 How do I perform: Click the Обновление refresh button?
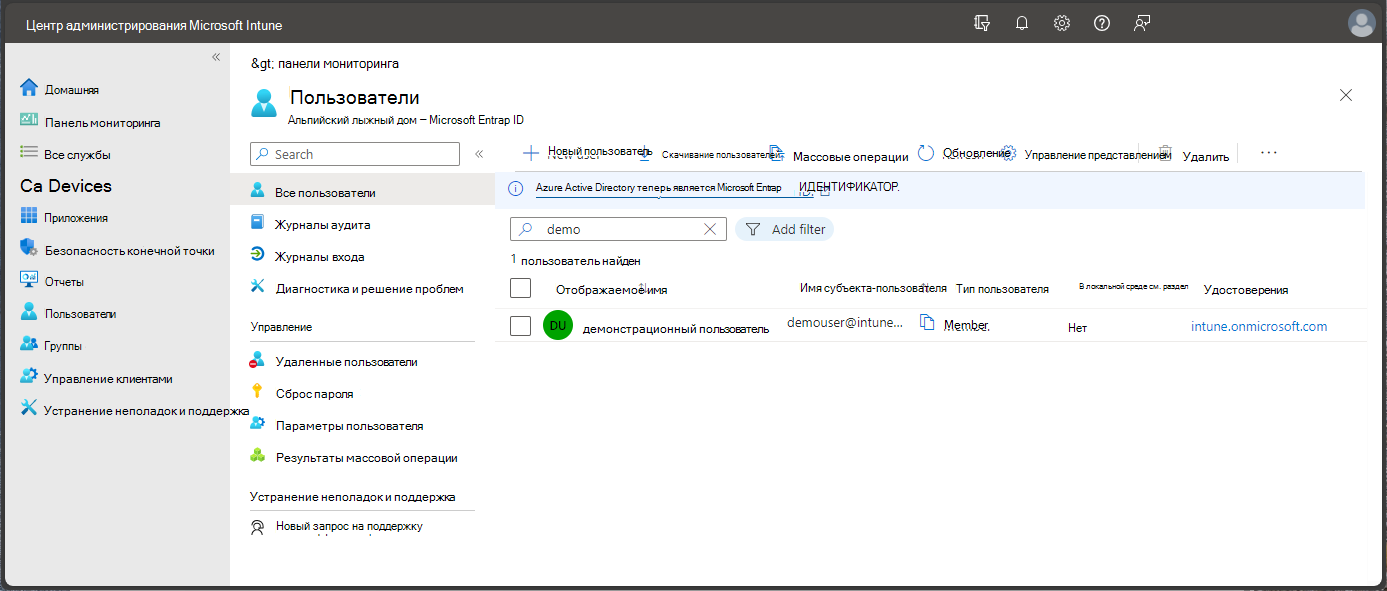964,153
